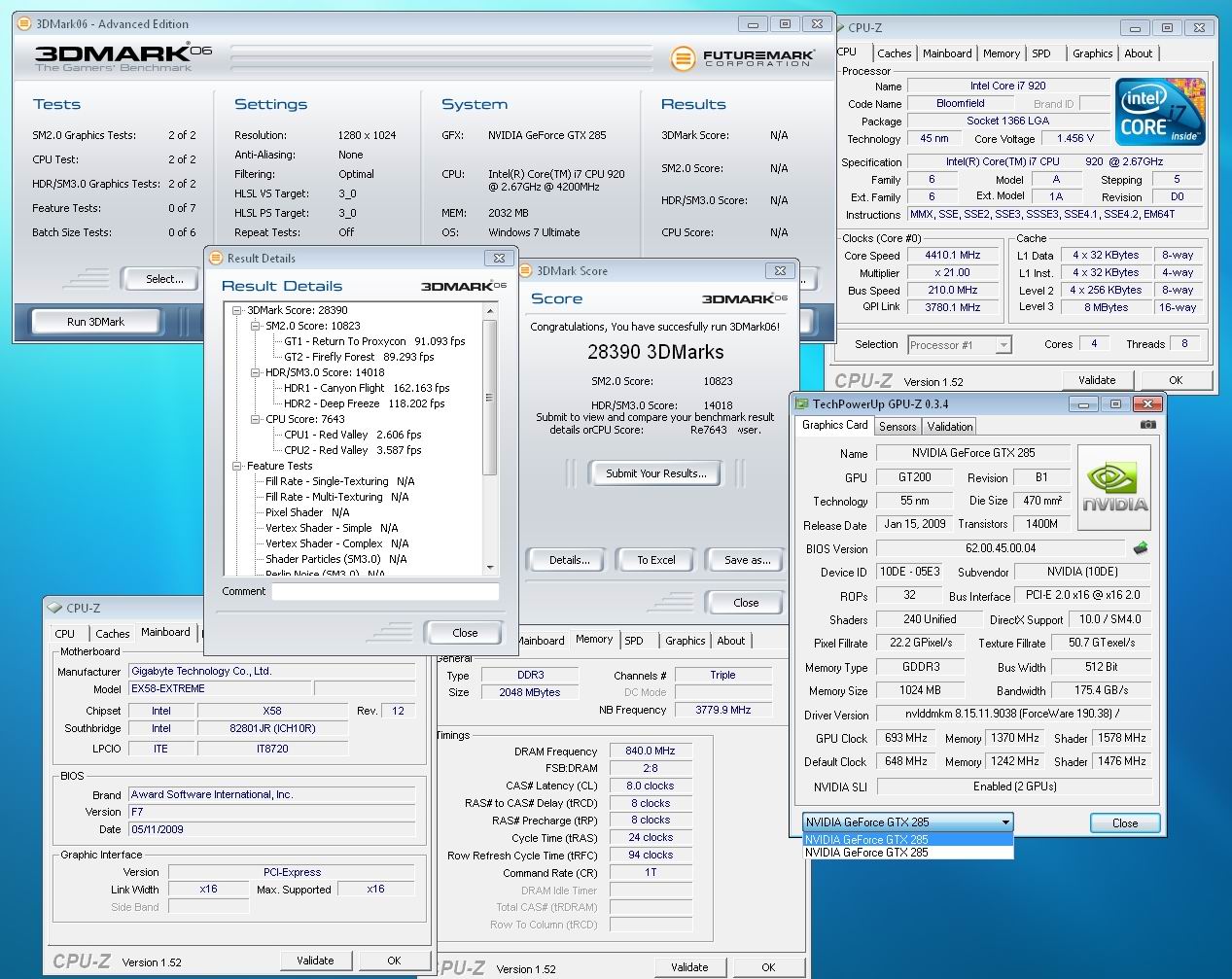Collapse the SM2.0 Score tree node
Image resolution: width=1232 pixels, height=979 pixels.
256,326
